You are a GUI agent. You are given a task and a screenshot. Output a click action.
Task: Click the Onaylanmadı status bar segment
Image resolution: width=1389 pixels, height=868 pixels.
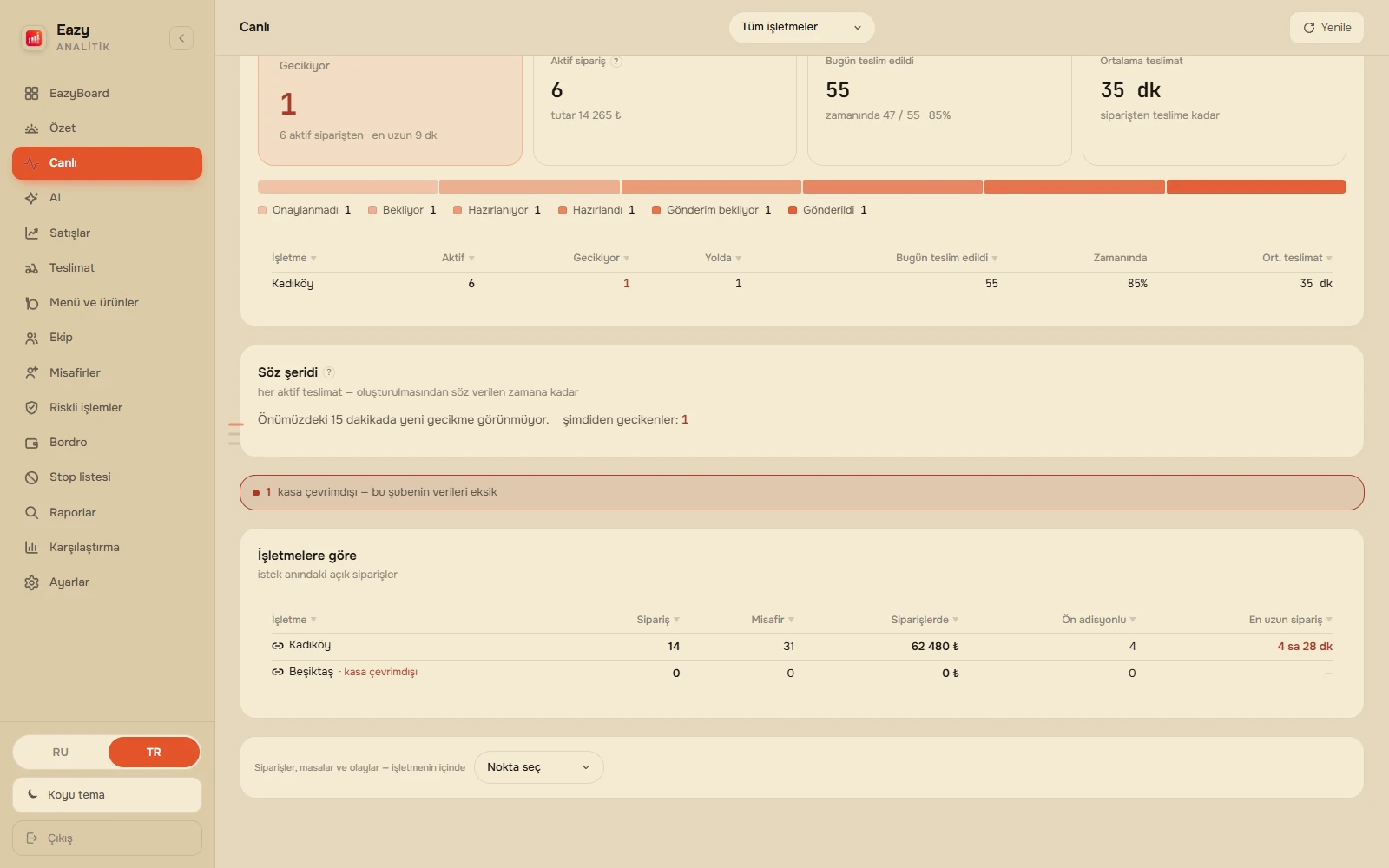347,187
